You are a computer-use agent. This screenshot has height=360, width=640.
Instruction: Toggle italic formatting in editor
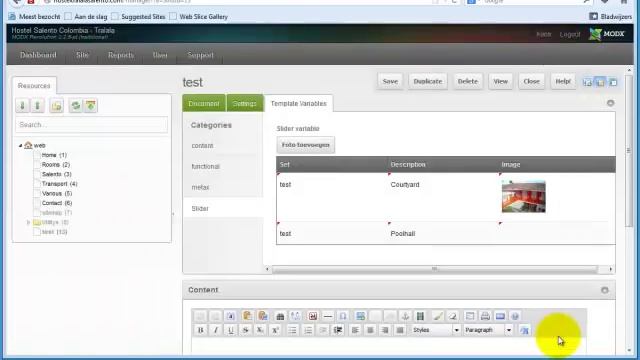tap(216, 330)
